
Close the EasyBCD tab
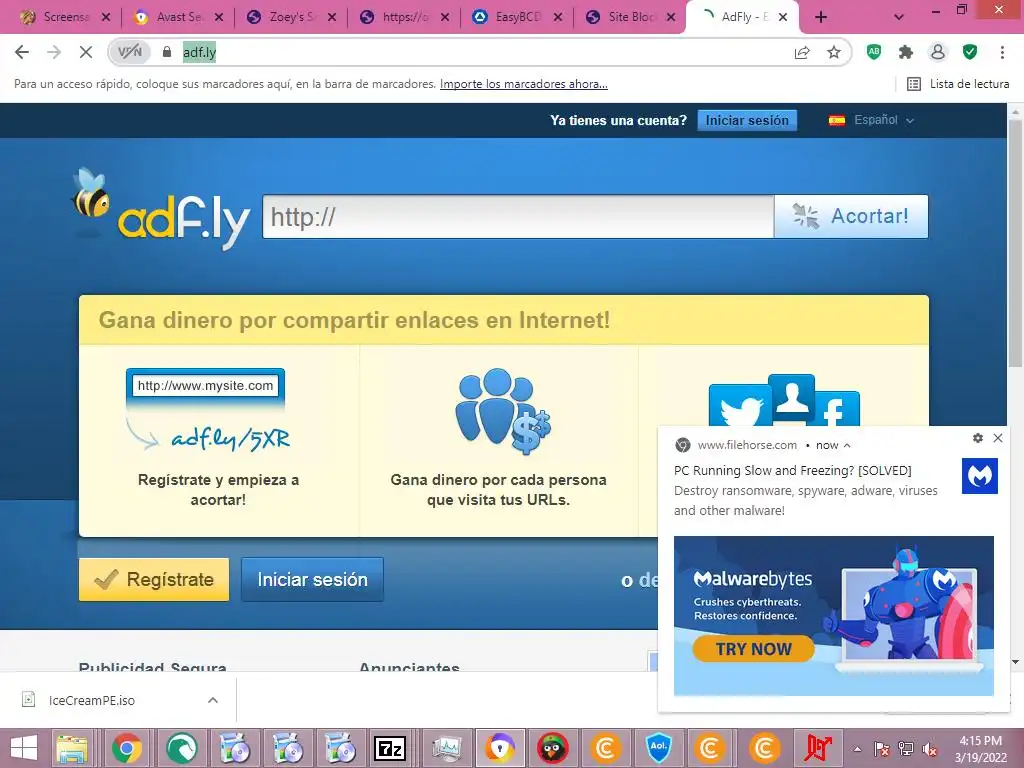558,18
